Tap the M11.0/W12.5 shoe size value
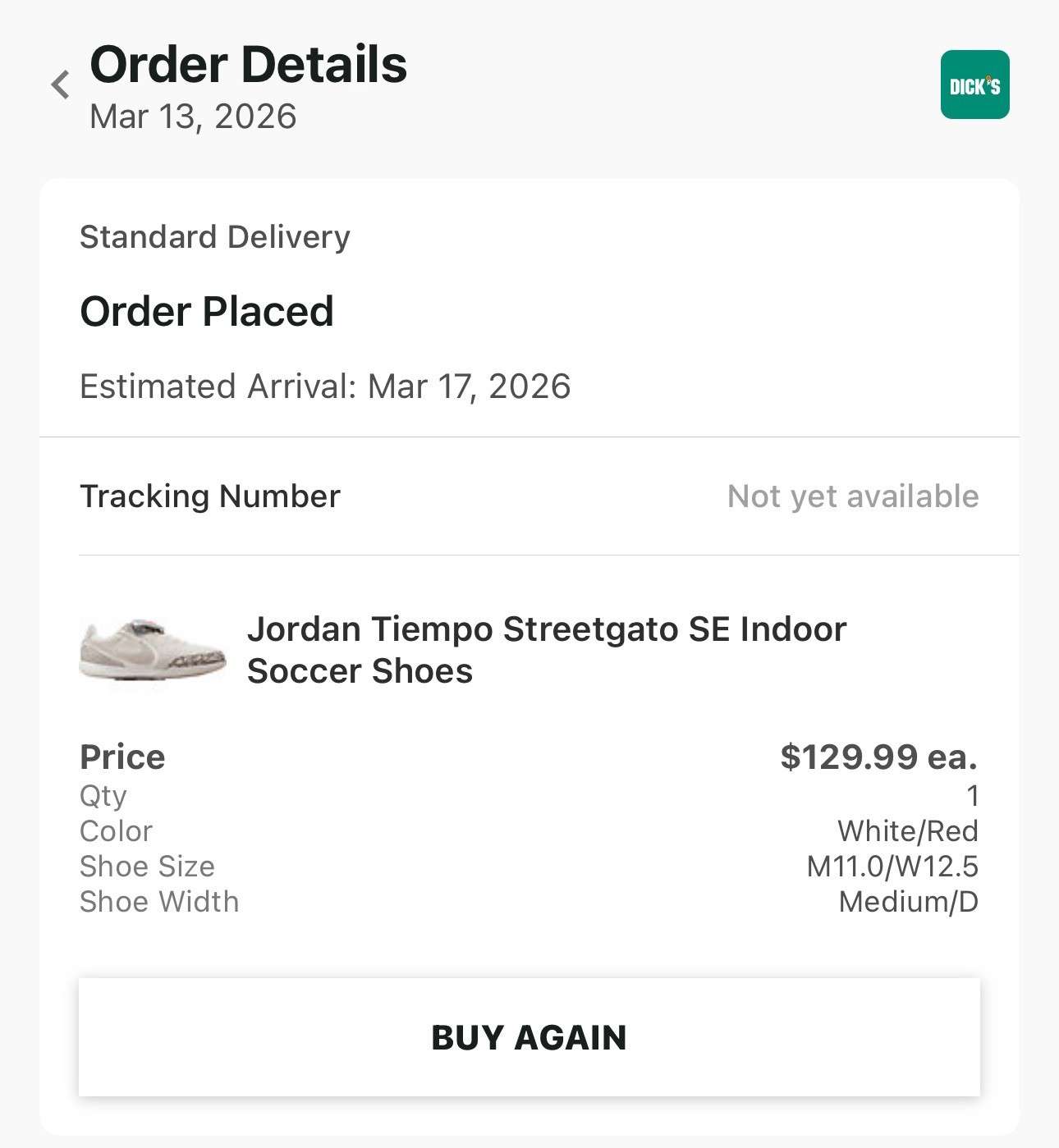Screen dimensions: 1059x1148 892,867
